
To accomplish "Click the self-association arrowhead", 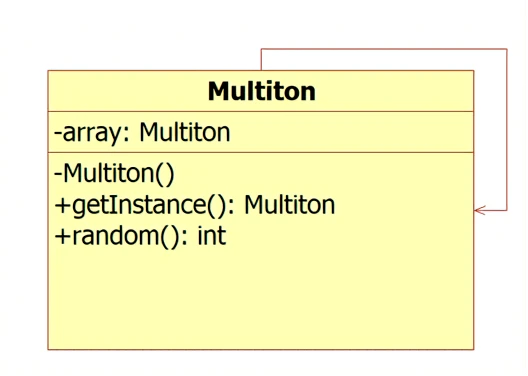I will click(480, 210).
